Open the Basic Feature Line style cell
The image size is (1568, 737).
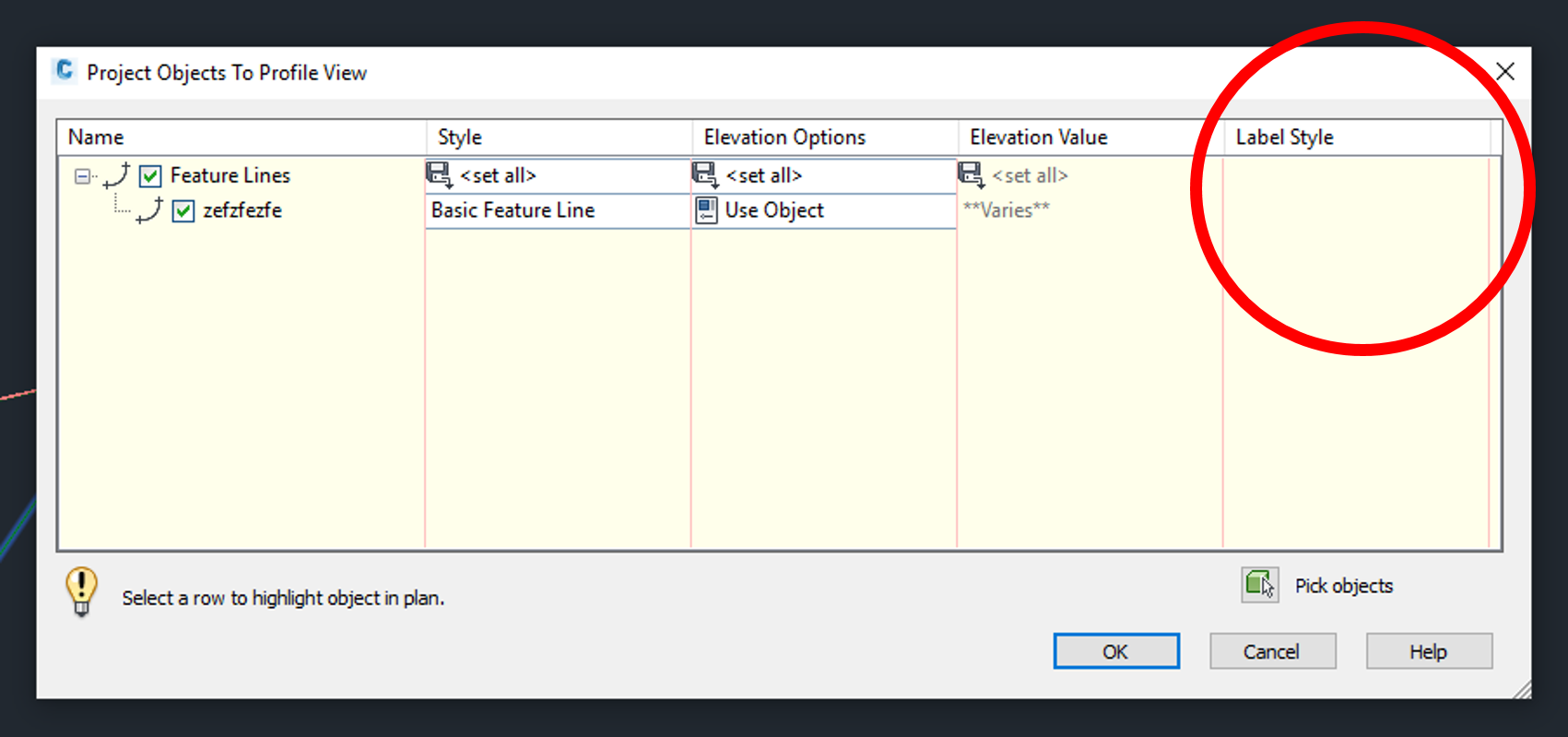(x=557, y=210)
